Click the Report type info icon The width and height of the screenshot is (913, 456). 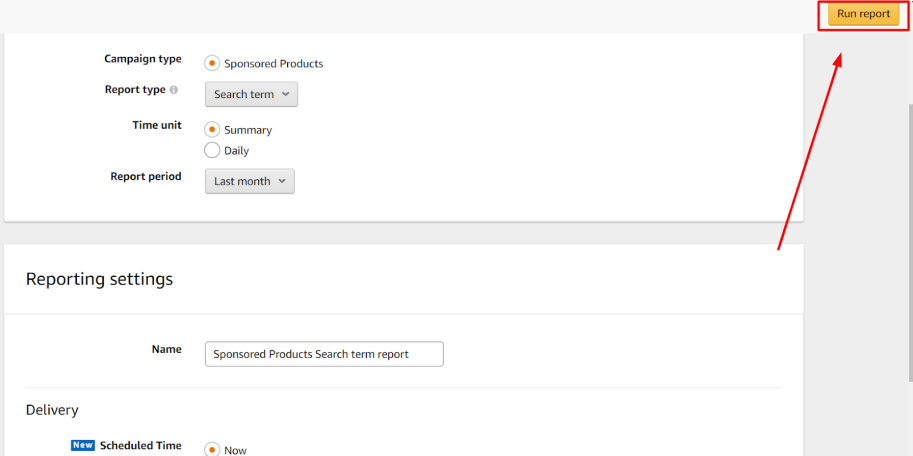click(174, 90)
